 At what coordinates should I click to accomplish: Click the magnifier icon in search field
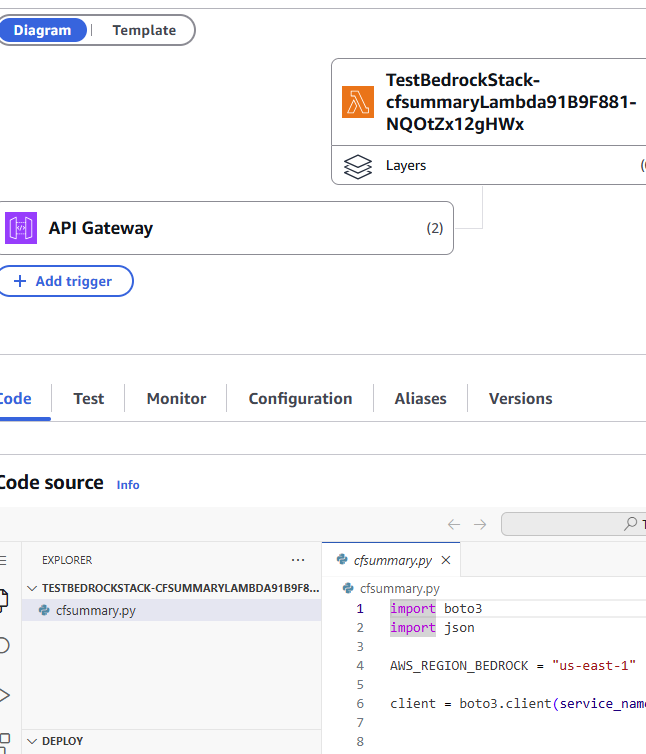[x=631, y=524]
